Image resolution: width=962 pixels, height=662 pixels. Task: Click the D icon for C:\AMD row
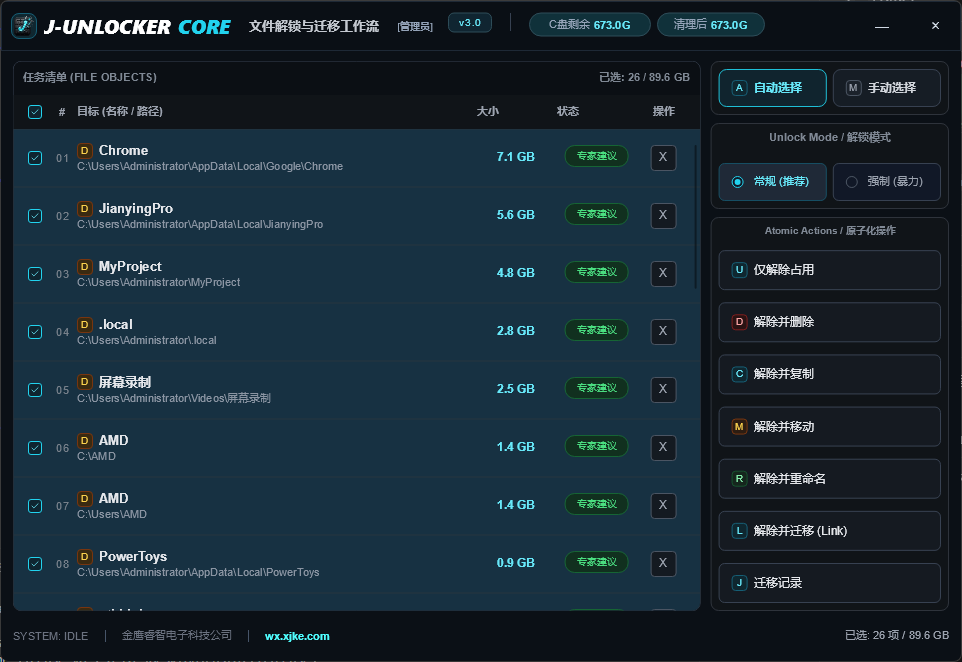(x=85, y=441)
